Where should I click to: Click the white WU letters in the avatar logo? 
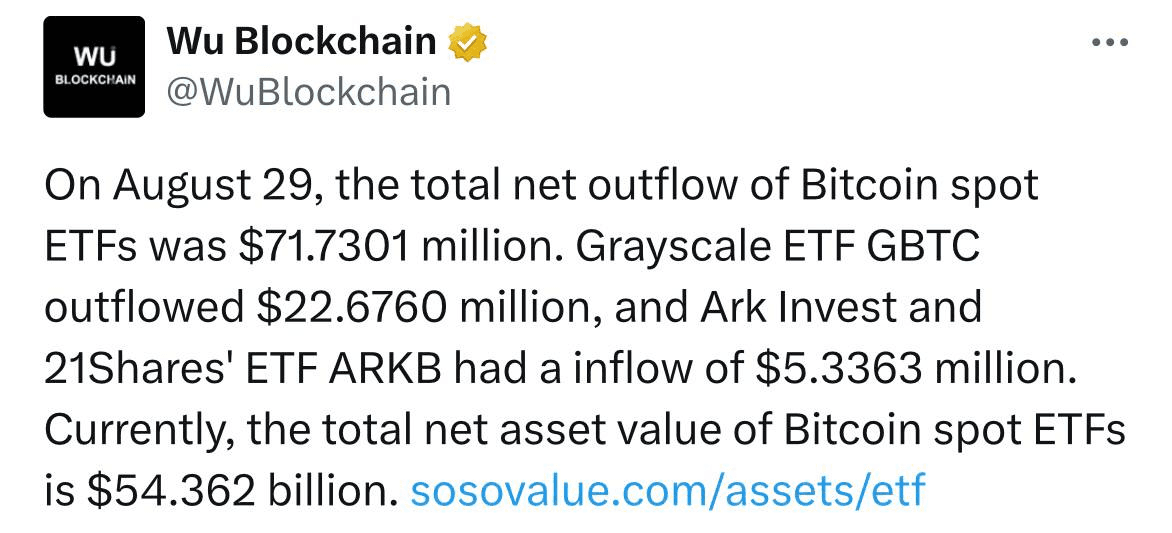tap(93, 58)
